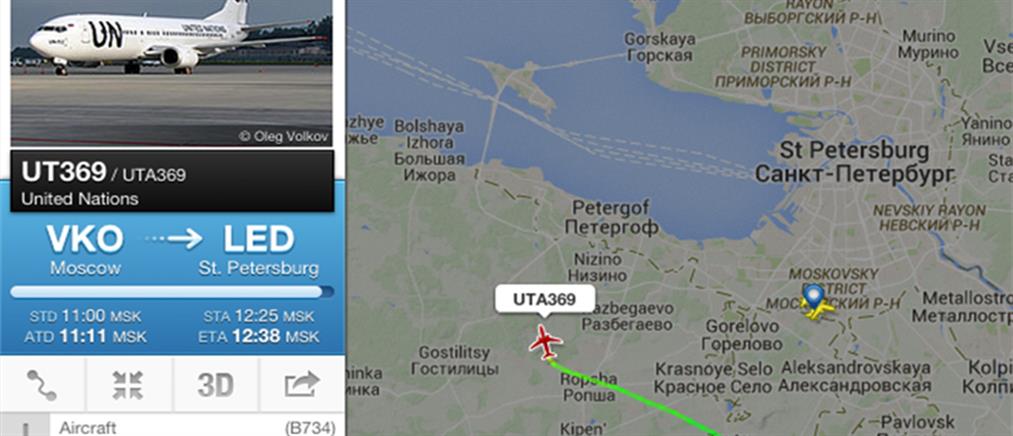This screenshot has width=1013, height=436.
Task: Click the flight progress bar
Action: click(x=172, y=292)
